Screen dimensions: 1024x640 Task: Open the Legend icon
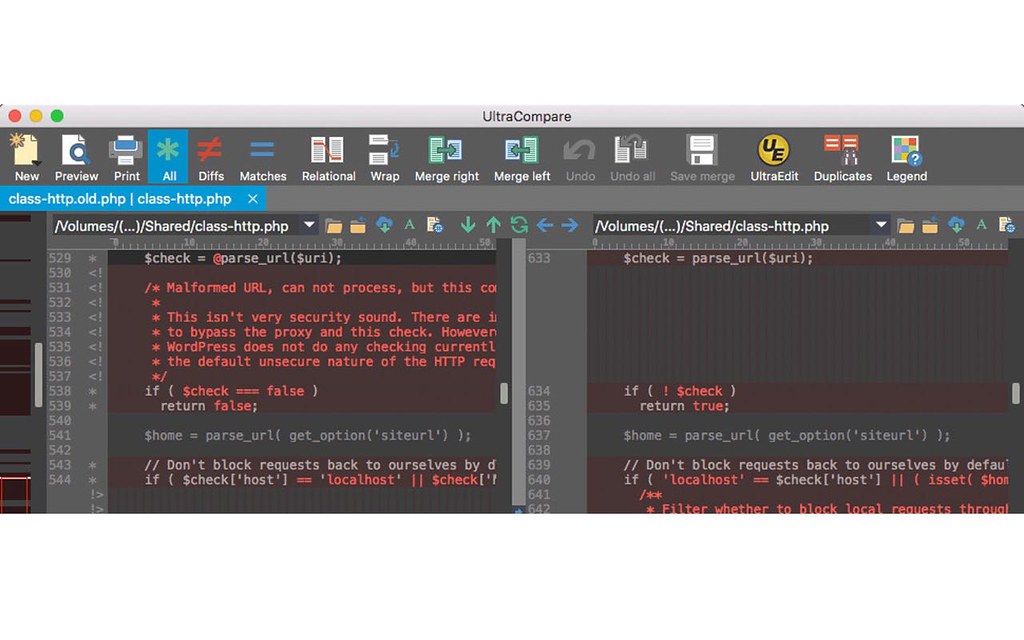tap(906, 157)
